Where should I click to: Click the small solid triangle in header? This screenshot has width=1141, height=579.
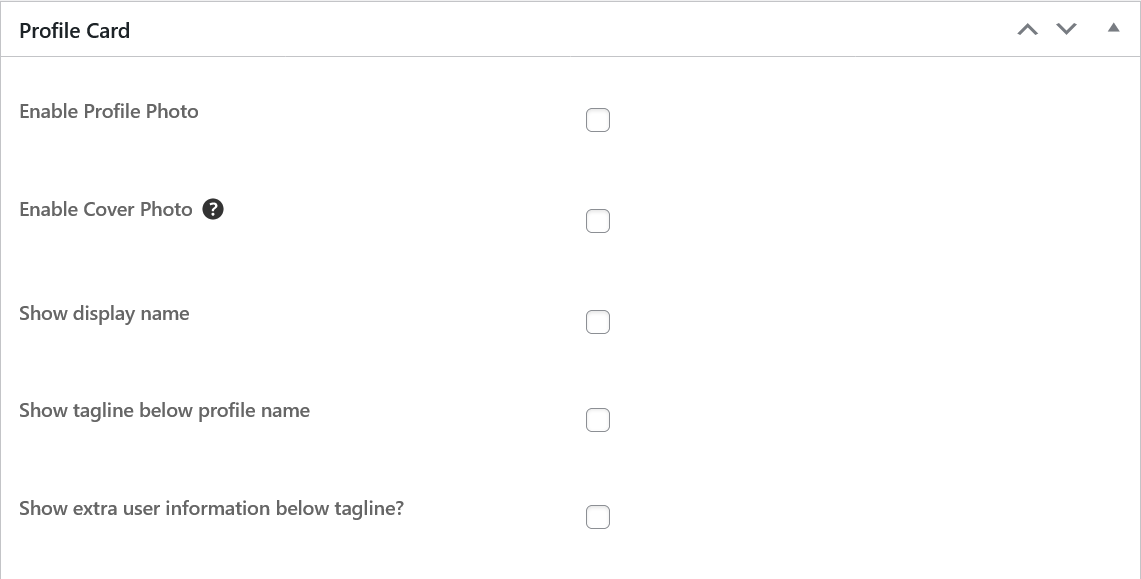point(1113,28)
